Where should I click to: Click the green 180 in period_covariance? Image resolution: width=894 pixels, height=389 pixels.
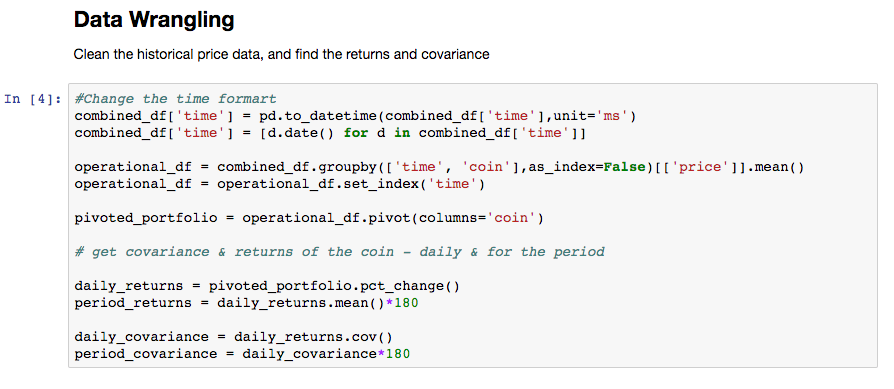click(x=397, y=354)
